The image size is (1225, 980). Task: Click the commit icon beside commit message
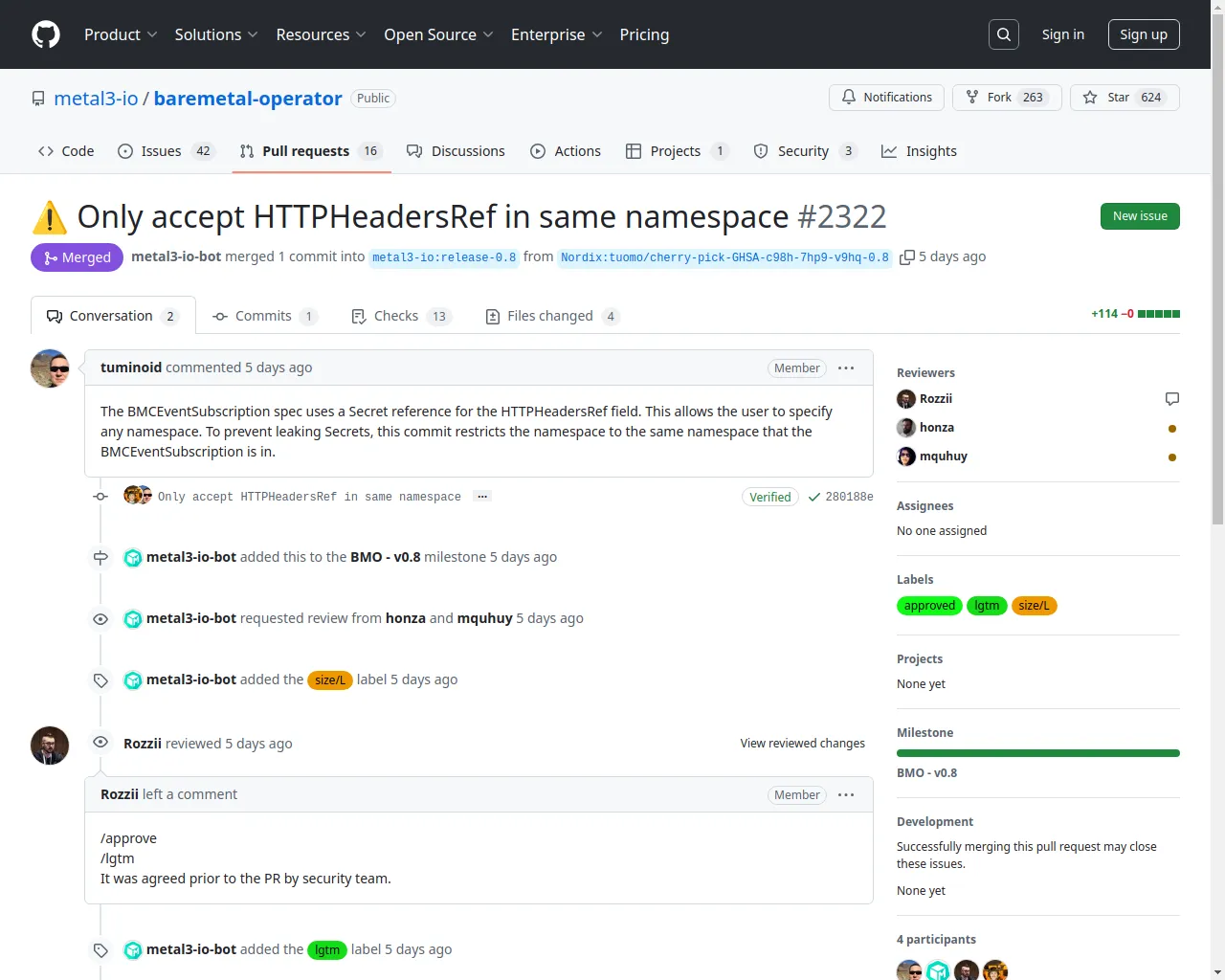(100, 497)
